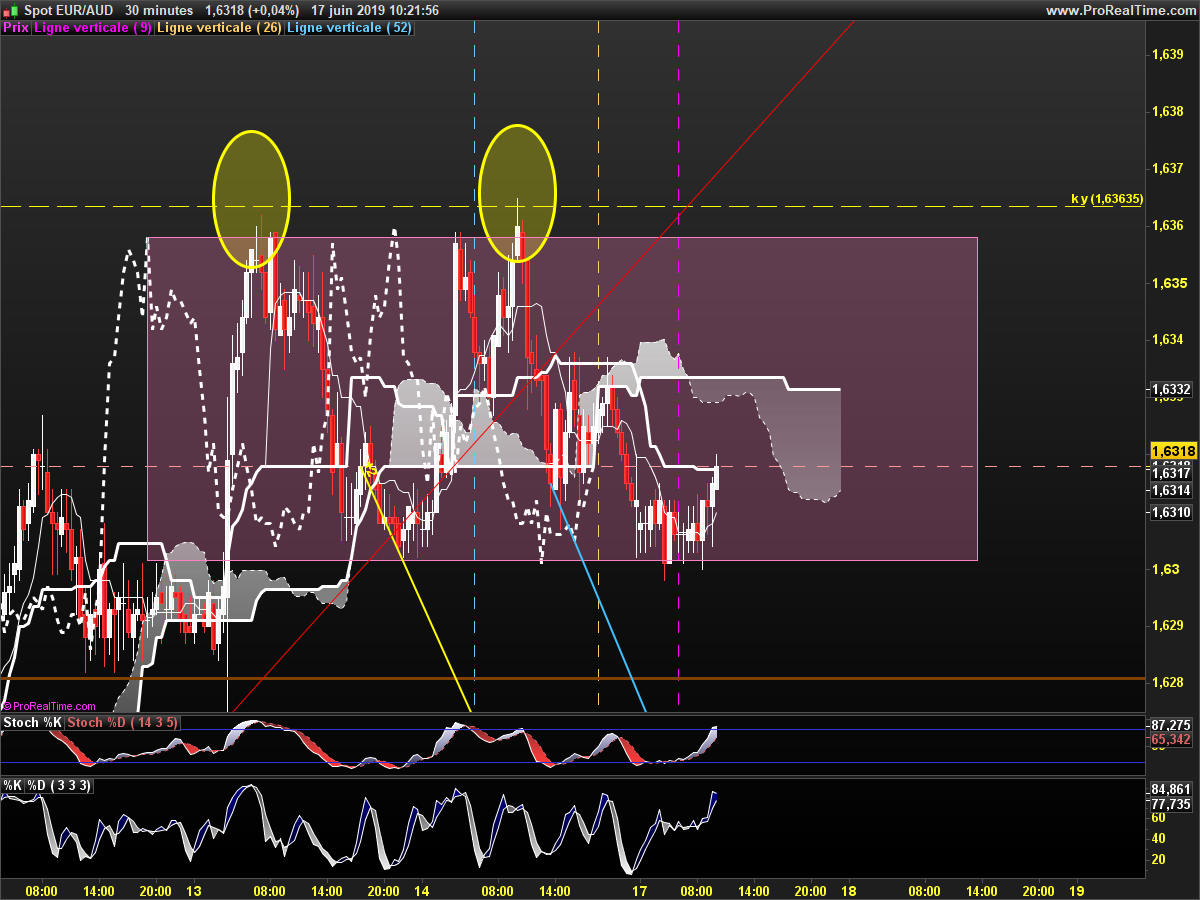Click the 30 minutes timeframe in title bar
Image resolution: width=1200 pixels, height=900 pixels.
tap(159, 10)
